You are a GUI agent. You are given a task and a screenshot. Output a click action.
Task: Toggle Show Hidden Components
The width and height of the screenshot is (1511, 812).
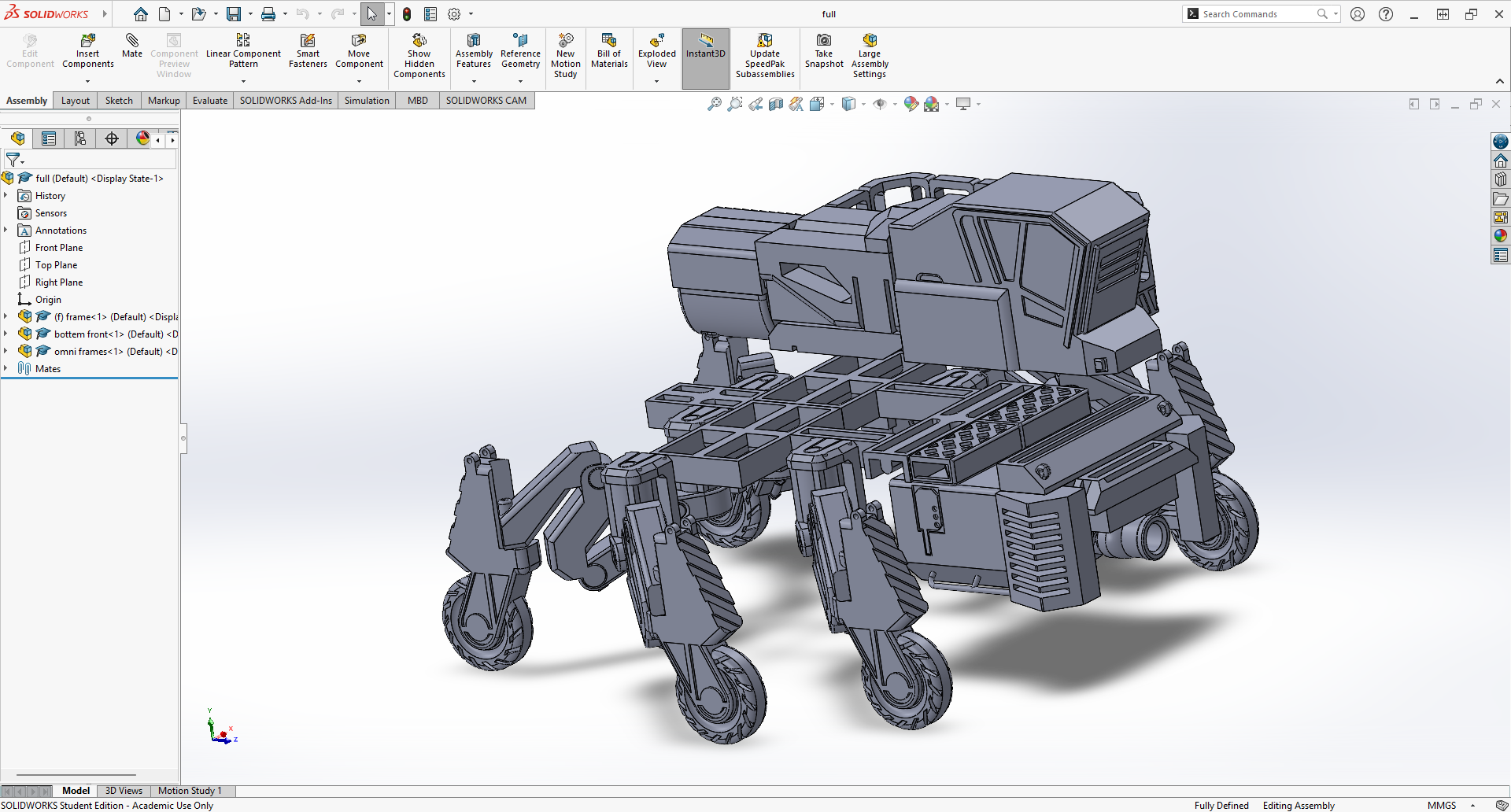[x=419, y=41]
